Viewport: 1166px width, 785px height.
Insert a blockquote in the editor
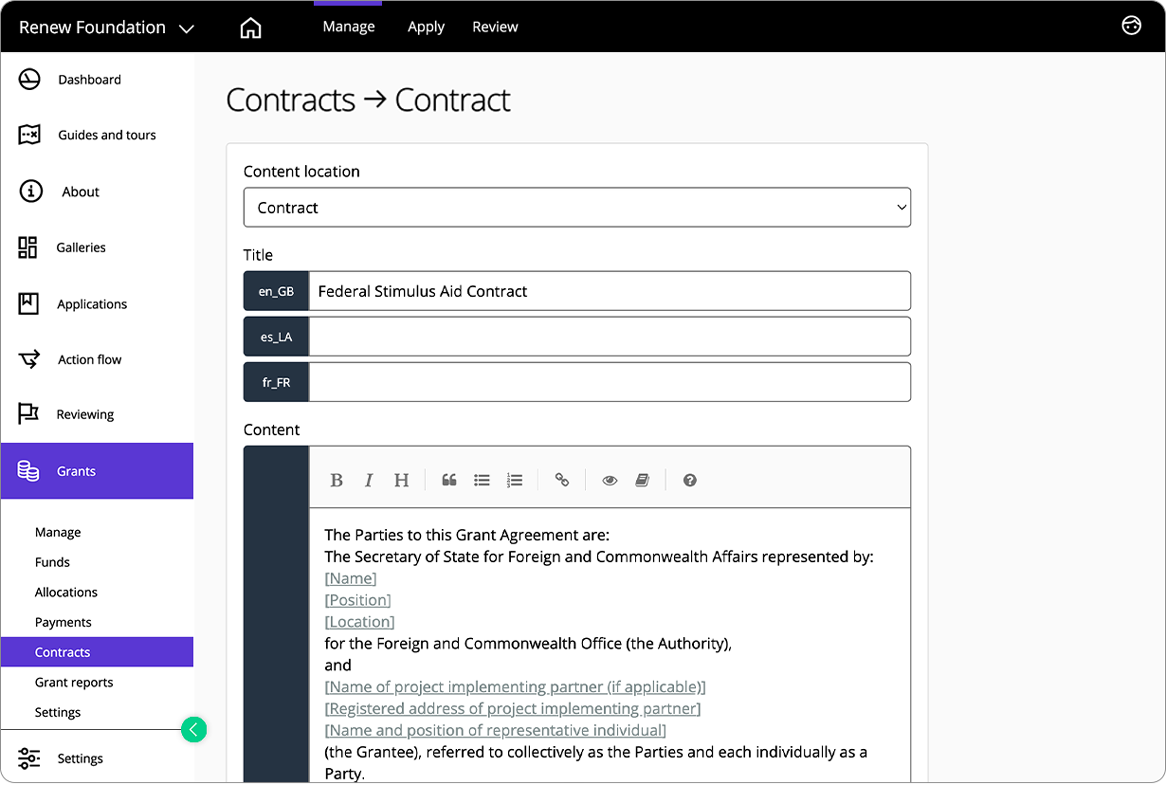(x=449, y=481)
